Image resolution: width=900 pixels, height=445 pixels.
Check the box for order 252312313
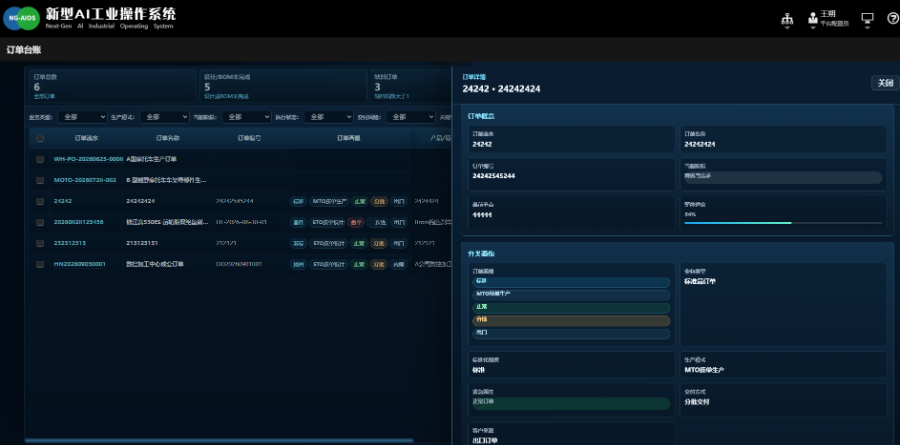point(40,243)
